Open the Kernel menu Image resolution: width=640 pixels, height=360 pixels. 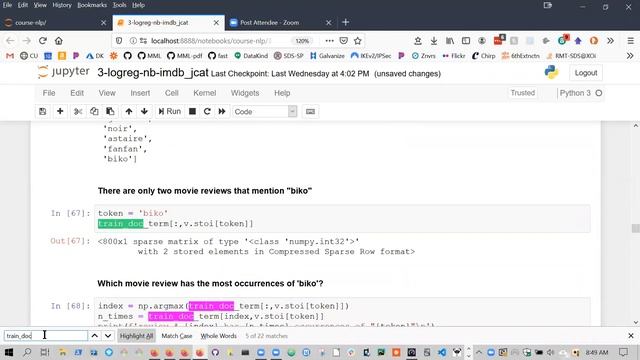204,93
